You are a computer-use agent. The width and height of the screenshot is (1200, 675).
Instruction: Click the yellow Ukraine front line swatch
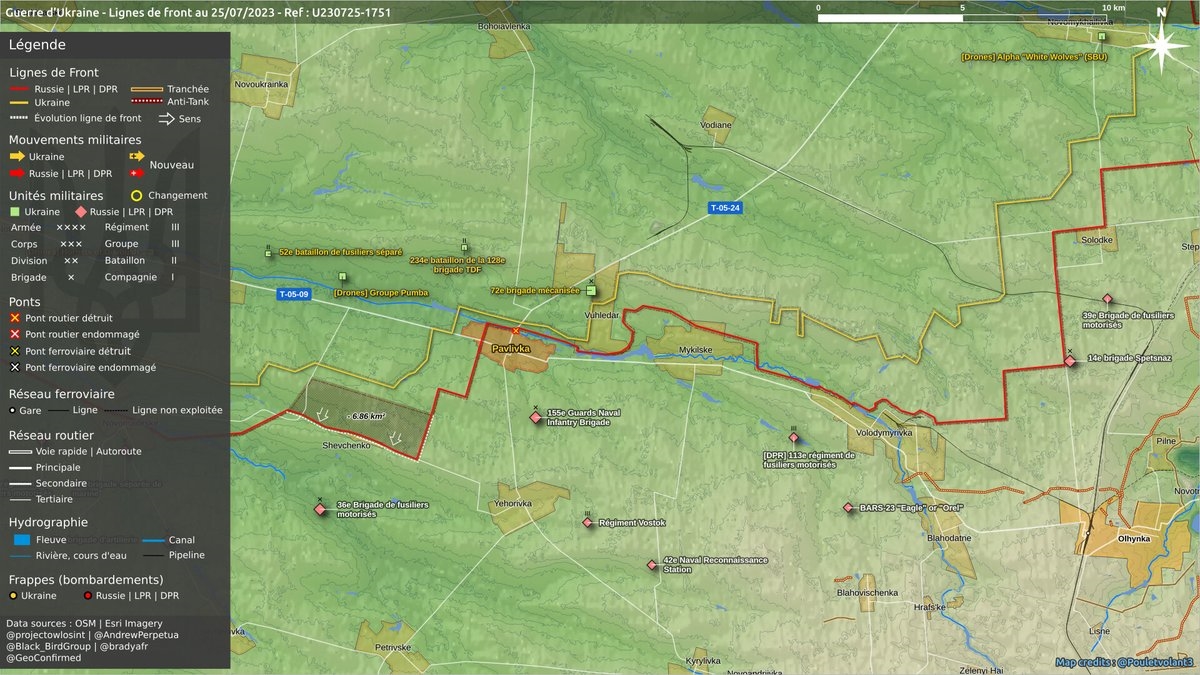pos(17,103)
